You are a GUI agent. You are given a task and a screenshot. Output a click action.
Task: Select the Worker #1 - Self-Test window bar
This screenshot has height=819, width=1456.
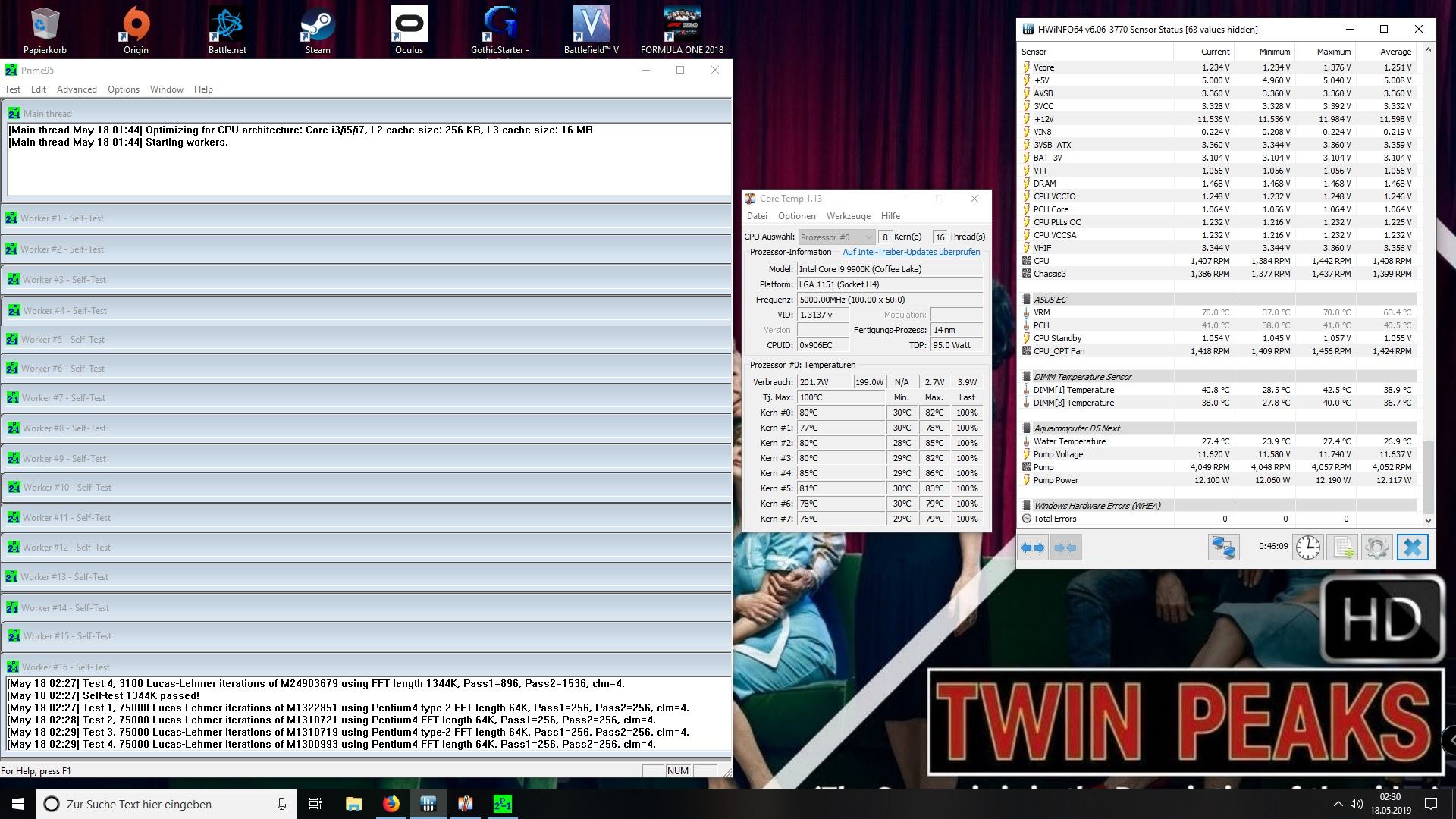coord(366,218)
